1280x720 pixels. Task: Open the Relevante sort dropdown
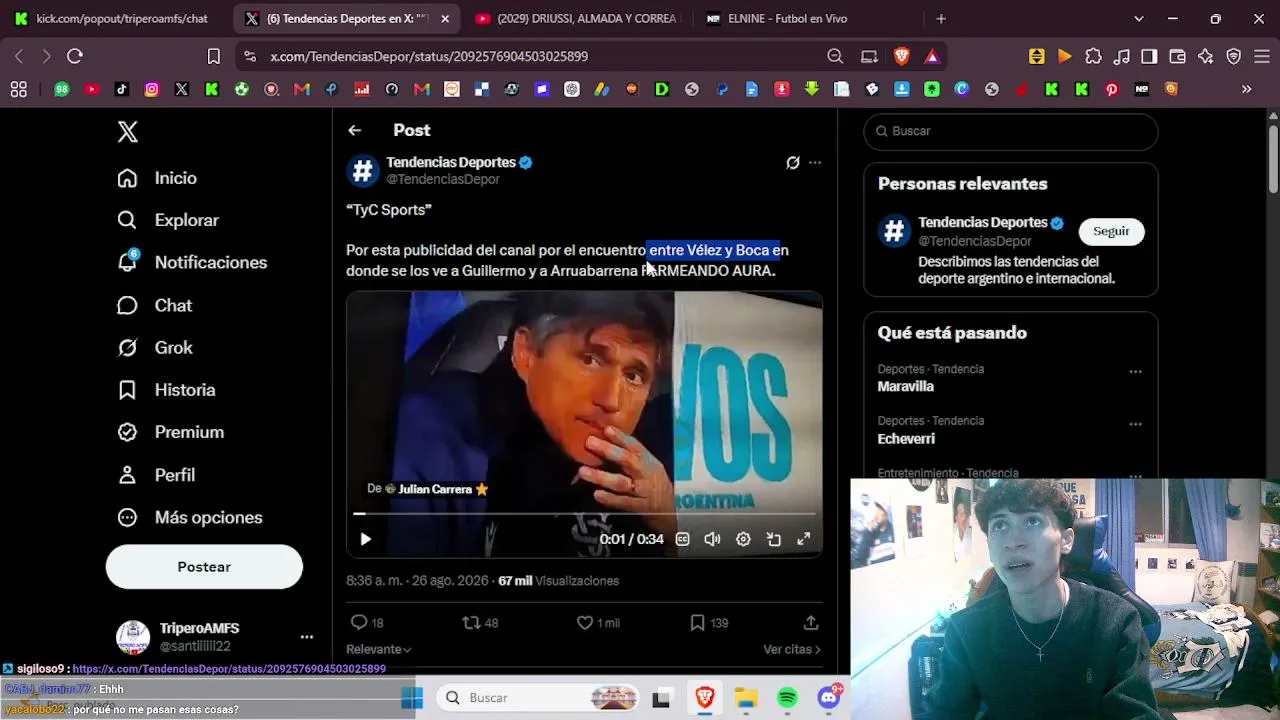[x=379, y=649]
